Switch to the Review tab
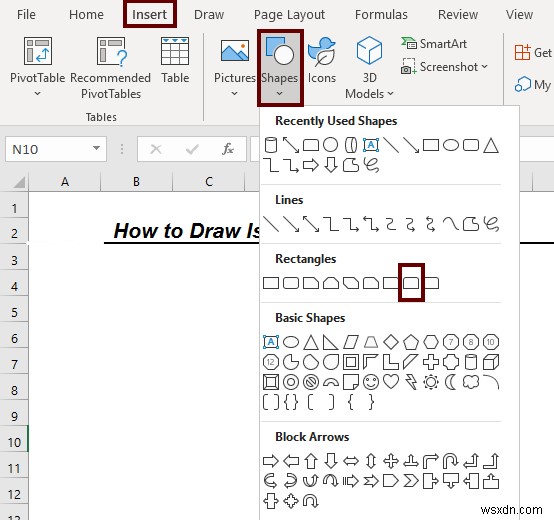The height and width of the screenshot is (520, 554). (458, 14)
